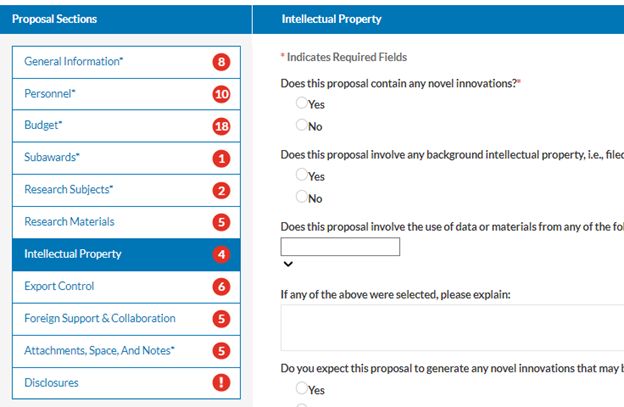Click the red 2 badge on Research Subjects
624x407 pixels.
(x=221, y=190)
